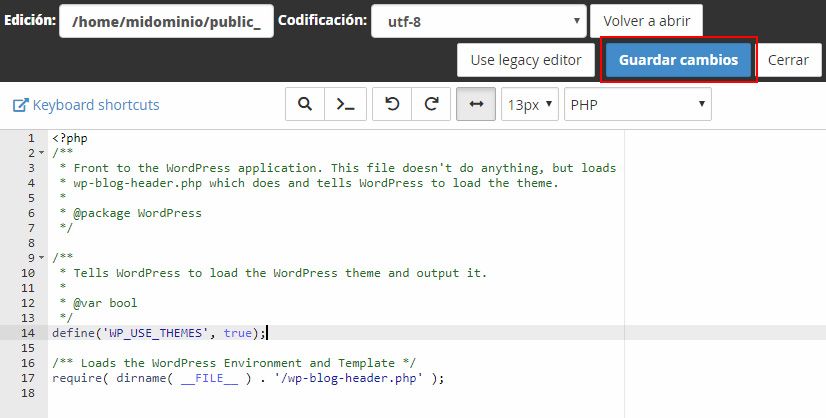Screen dimensions: 826x418
Task: Click the external-link icon beside Keyboard shortcuts
Action: [x=20, y=105]
